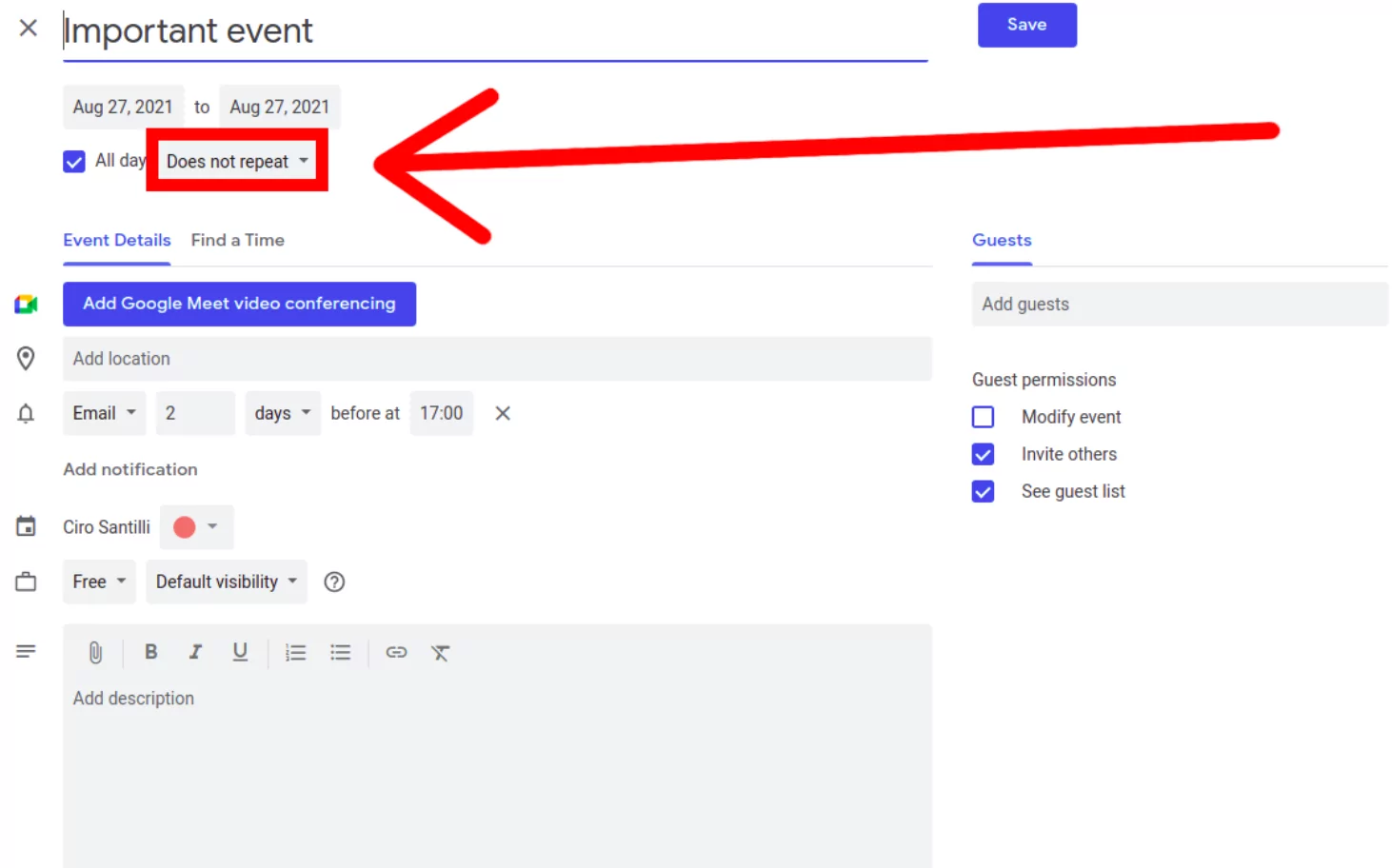This screenshot has width=1392, height=868.
Task: Attach a file using the paperclip icon
Action: [95, 652]
